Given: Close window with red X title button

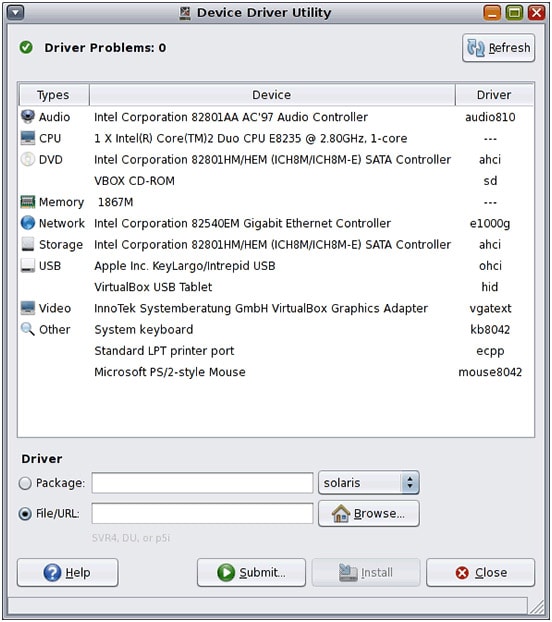Looking at the screenshot, I should [x=536, y=13].
